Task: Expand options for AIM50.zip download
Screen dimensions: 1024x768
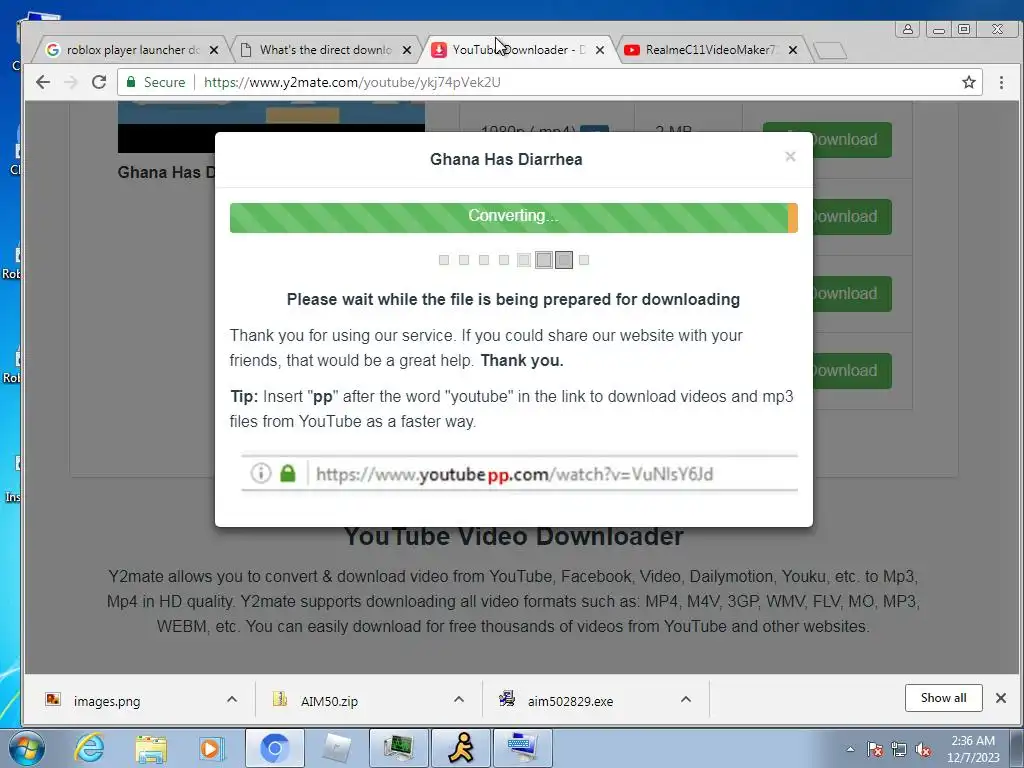Action: (458, 699)
